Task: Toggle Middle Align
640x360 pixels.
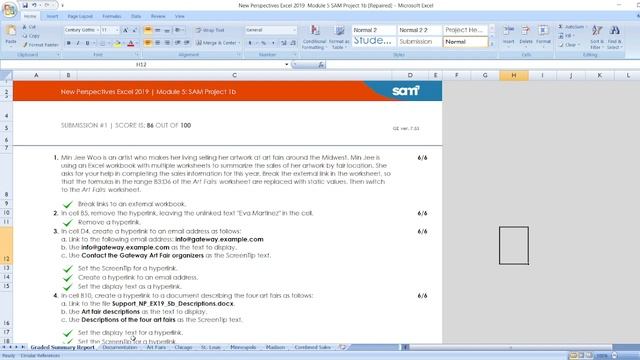Action: click(x=158, y=30)
